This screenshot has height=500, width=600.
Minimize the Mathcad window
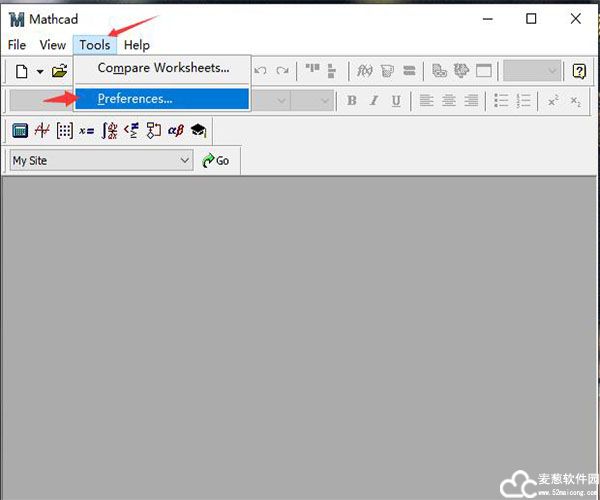(x=488, y=19)
